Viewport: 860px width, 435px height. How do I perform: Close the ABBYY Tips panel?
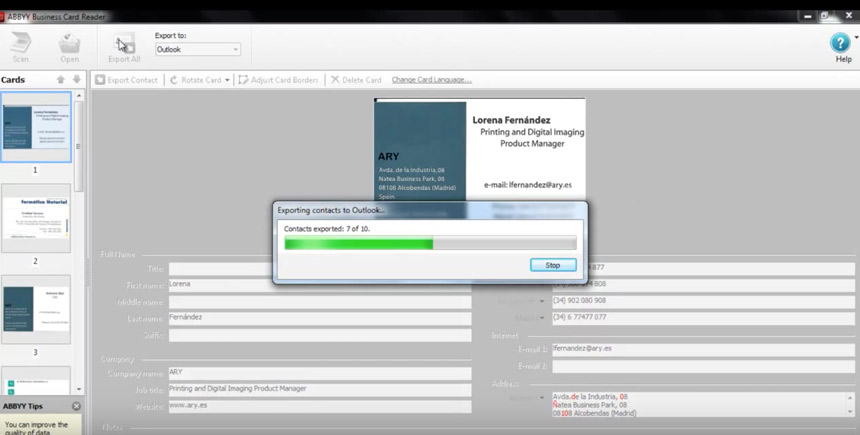pos(76,407)
